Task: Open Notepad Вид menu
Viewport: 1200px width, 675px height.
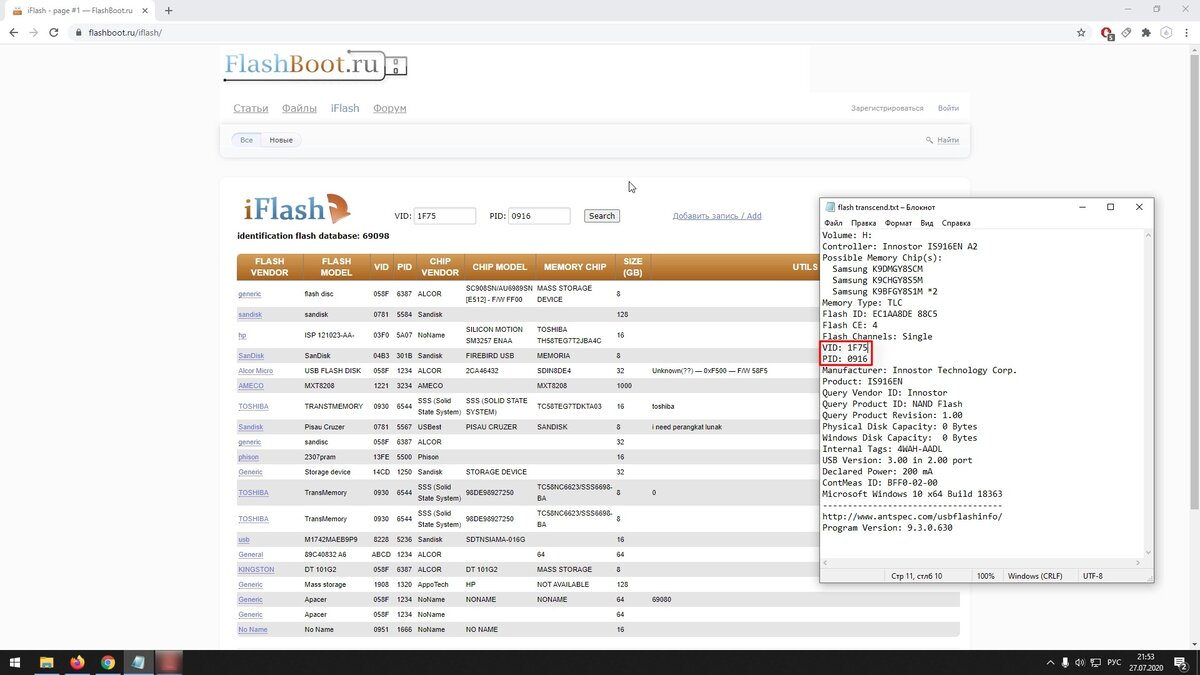Action: [x=927, y=223]
